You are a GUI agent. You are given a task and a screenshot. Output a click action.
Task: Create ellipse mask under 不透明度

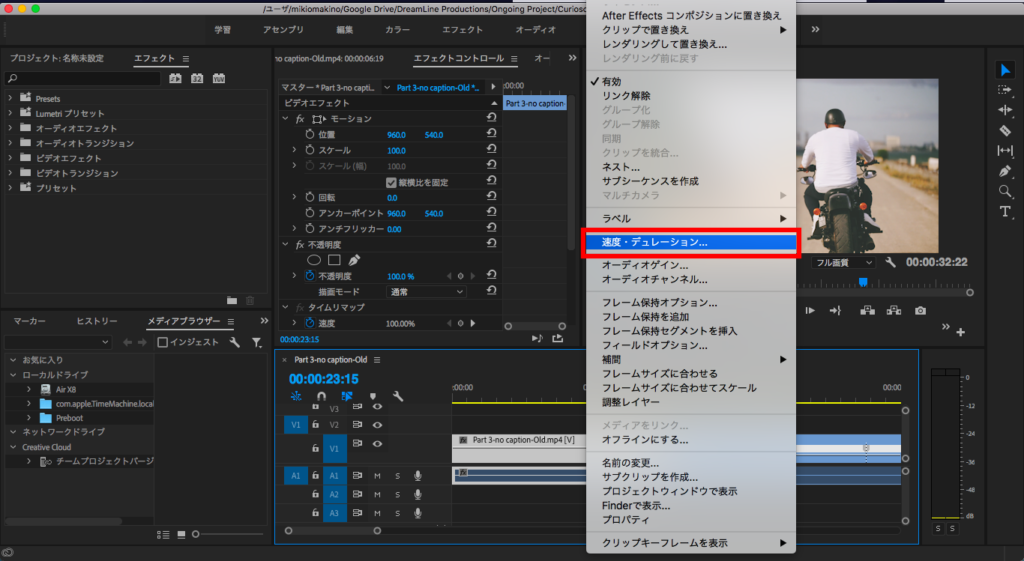point(314,260)
